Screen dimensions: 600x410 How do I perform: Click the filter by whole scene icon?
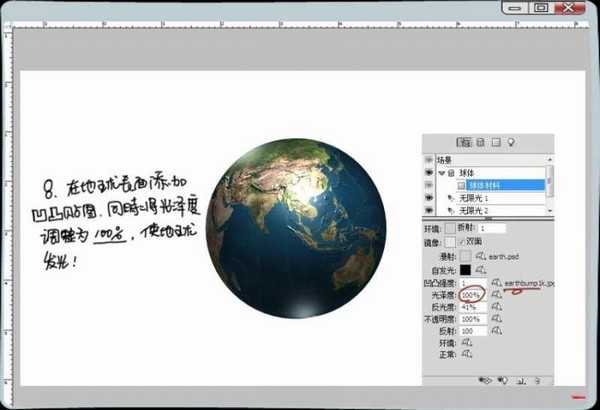464,142
